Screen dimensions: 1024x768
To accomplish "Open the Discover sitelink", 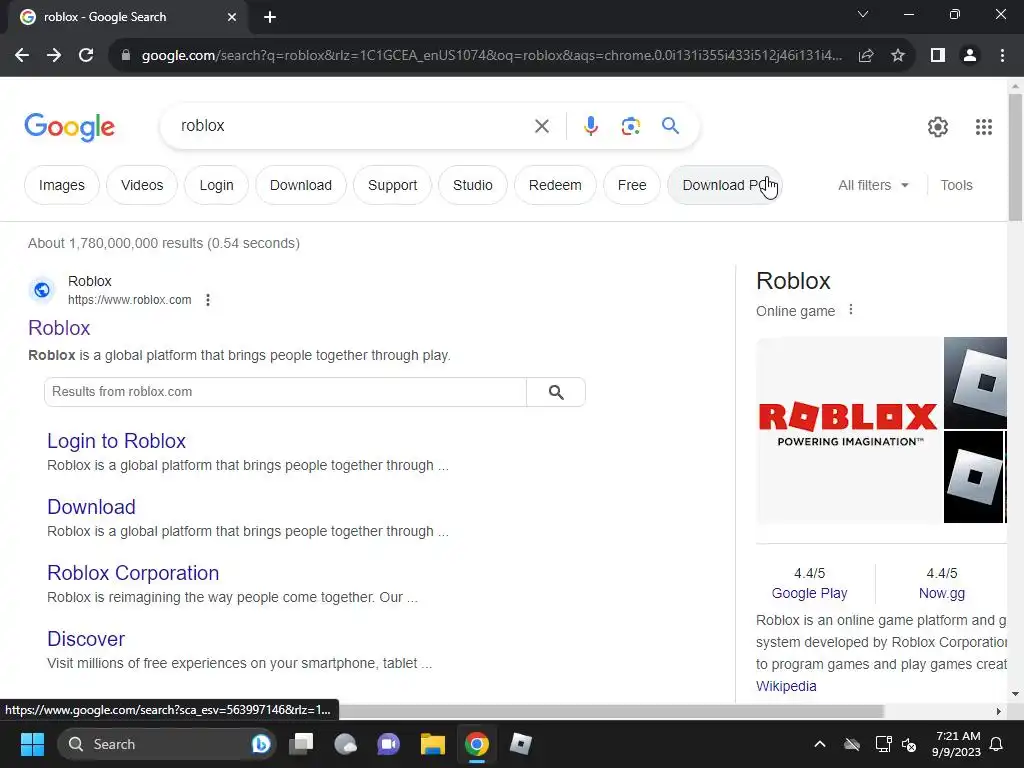I will 86,639.
